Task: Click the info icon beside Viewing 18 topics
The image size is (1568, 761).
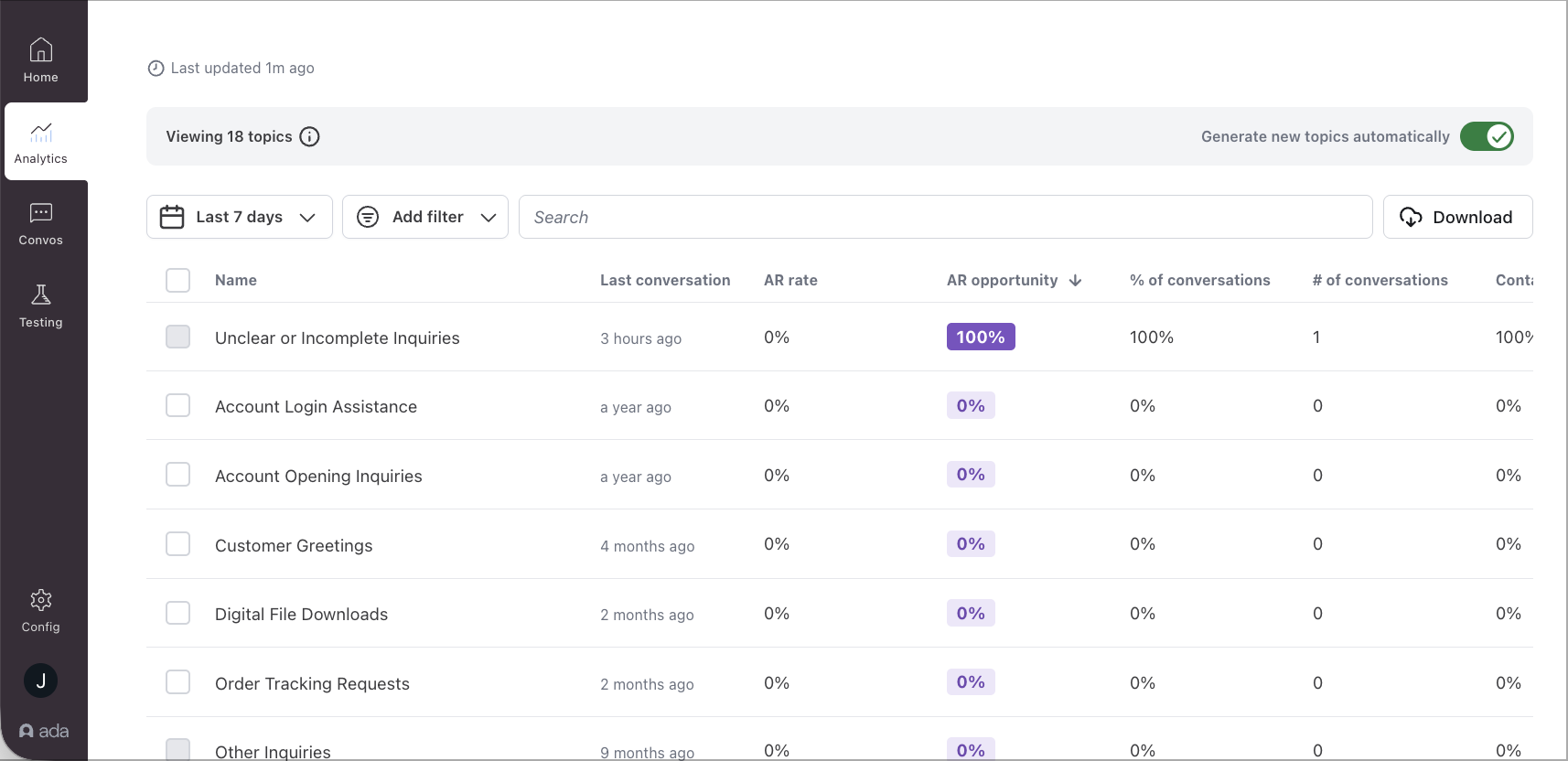Action: (310, 136)
